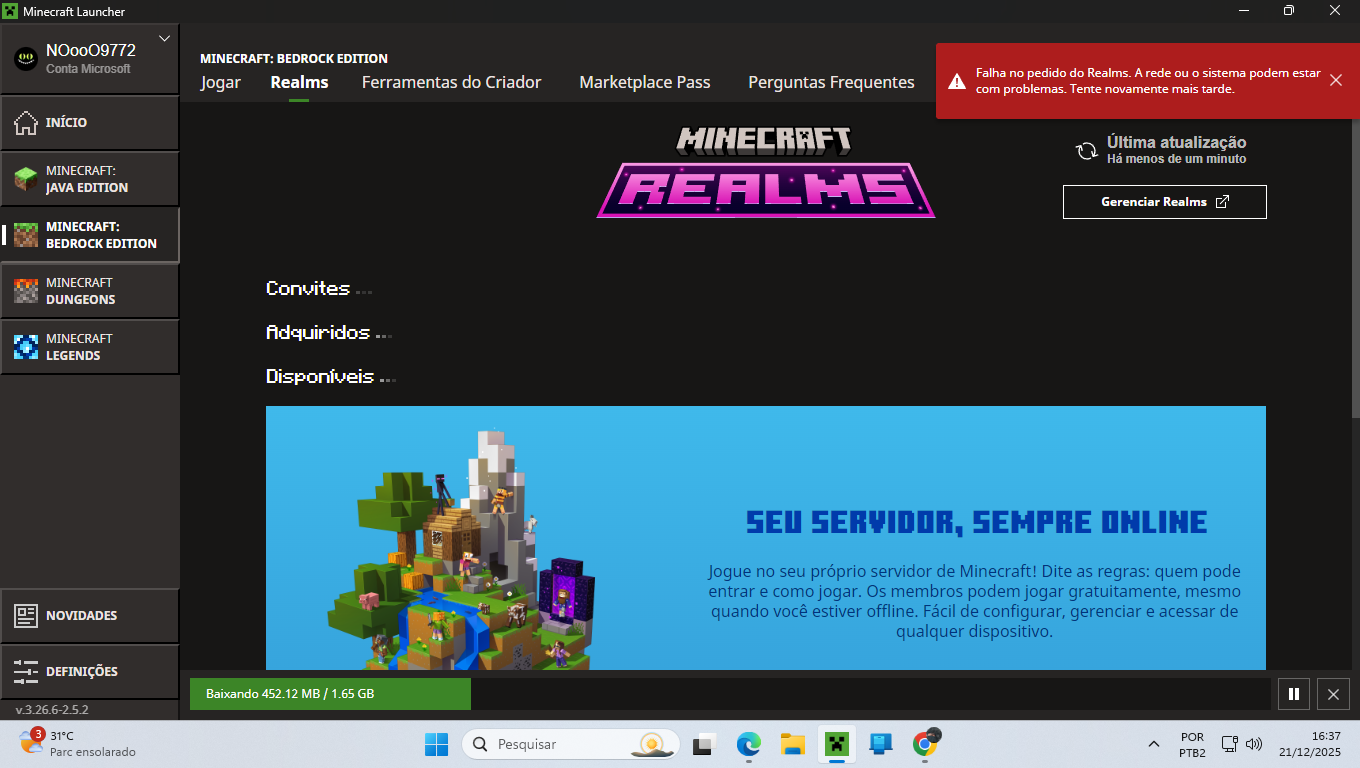
Task: Click the 'Seu servidor, sempre online' headline
Action: pyautogui.click(x=976, y=522)
